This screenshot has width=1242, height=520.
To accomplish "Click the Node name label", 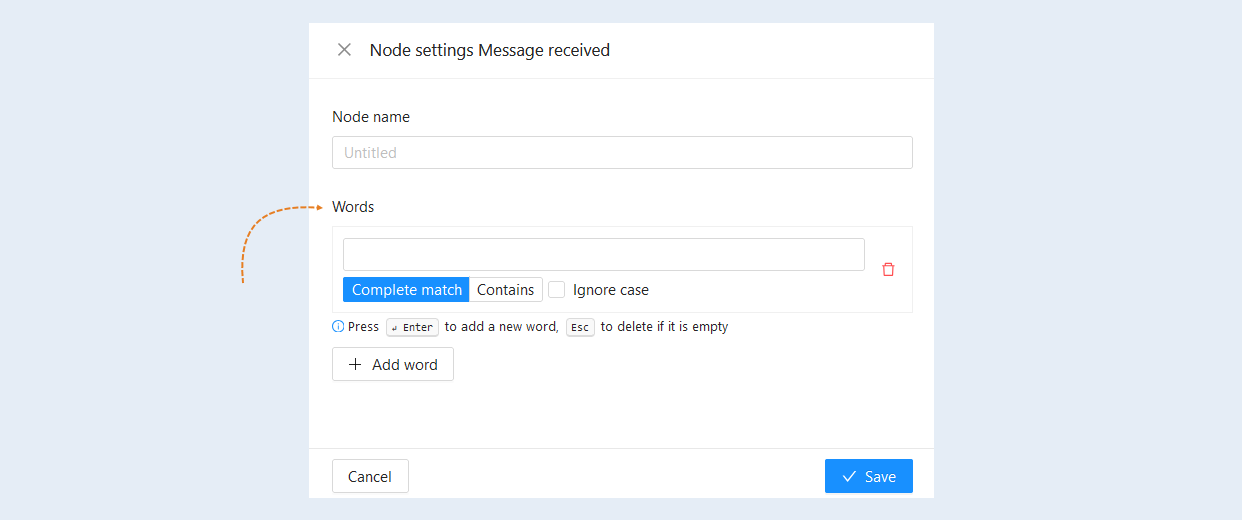I will [371, 117].
